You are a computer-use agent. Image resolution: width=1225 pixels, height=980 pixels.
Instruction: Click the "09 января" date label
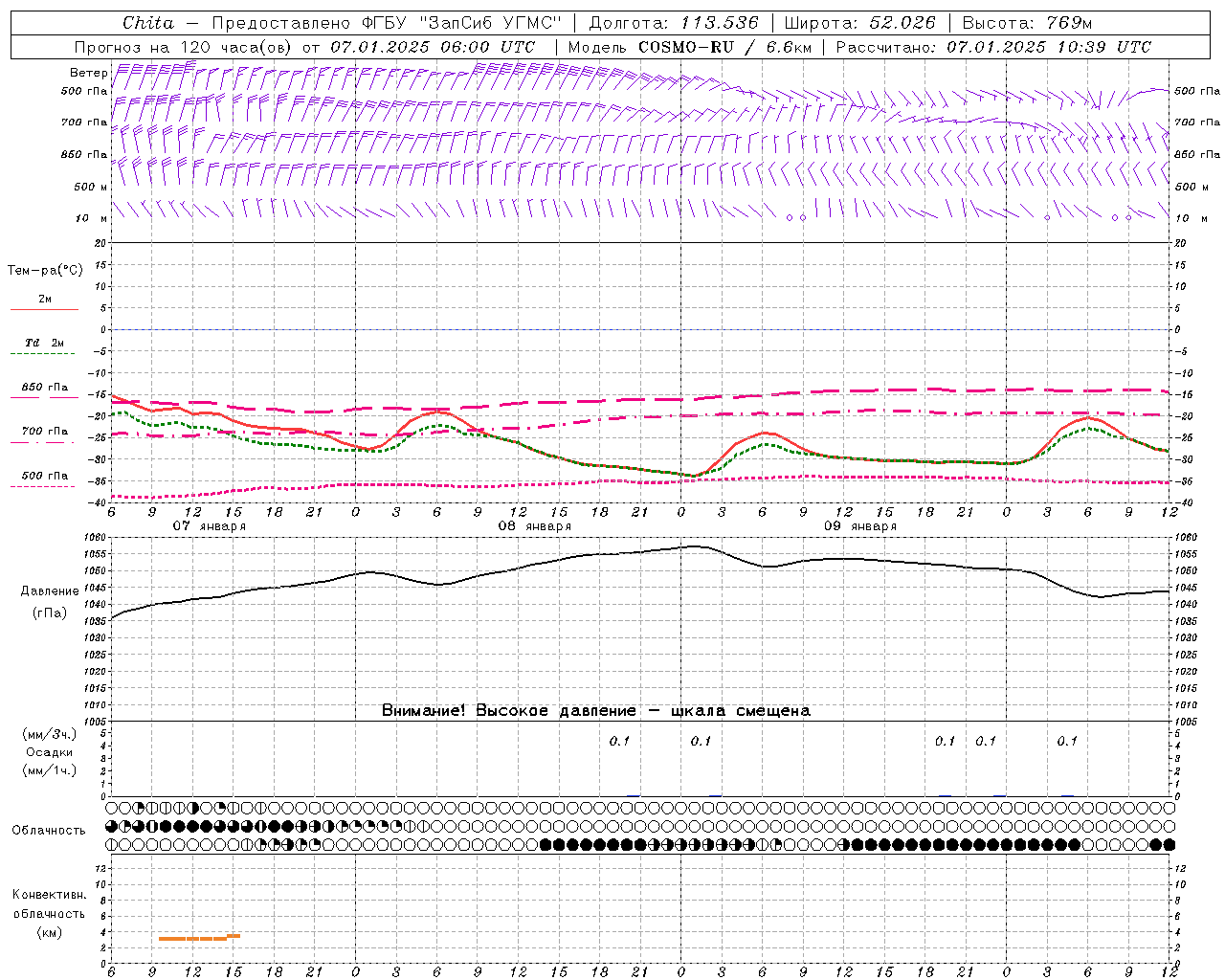coord(860,526)
